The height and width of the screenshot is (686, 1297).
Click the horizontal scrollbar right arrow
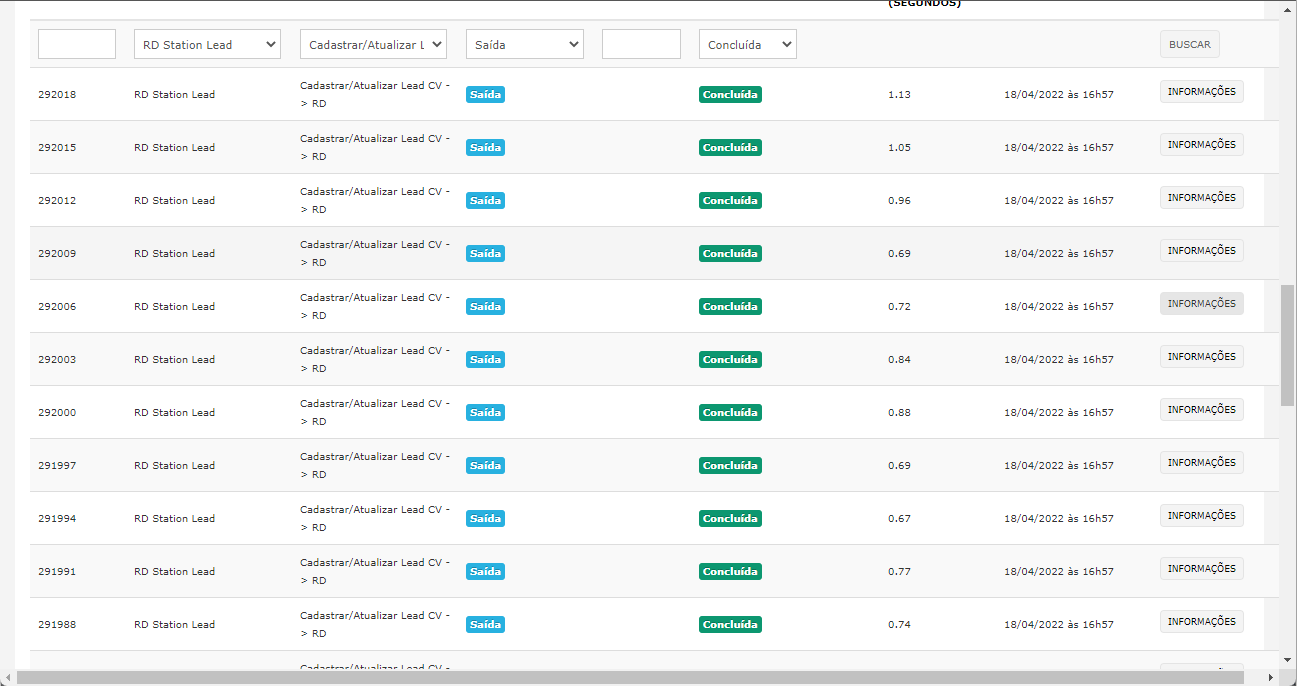coord(1271,678)
